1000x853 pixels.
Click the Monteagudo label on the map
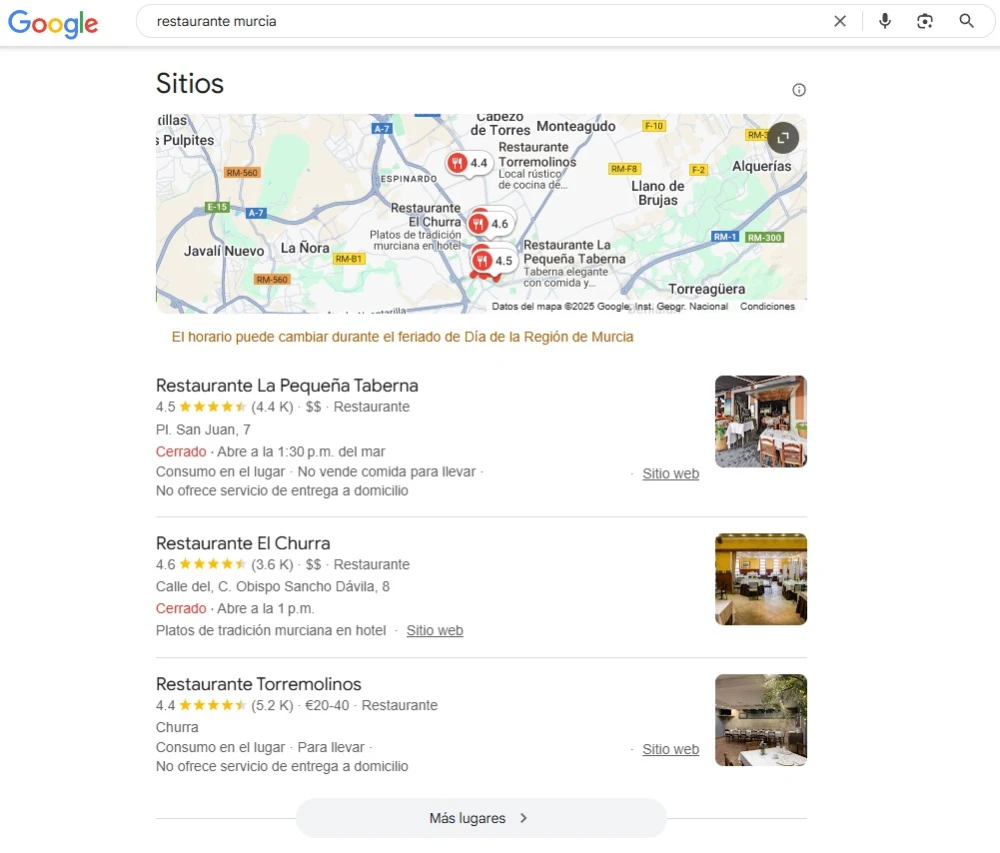576,126
